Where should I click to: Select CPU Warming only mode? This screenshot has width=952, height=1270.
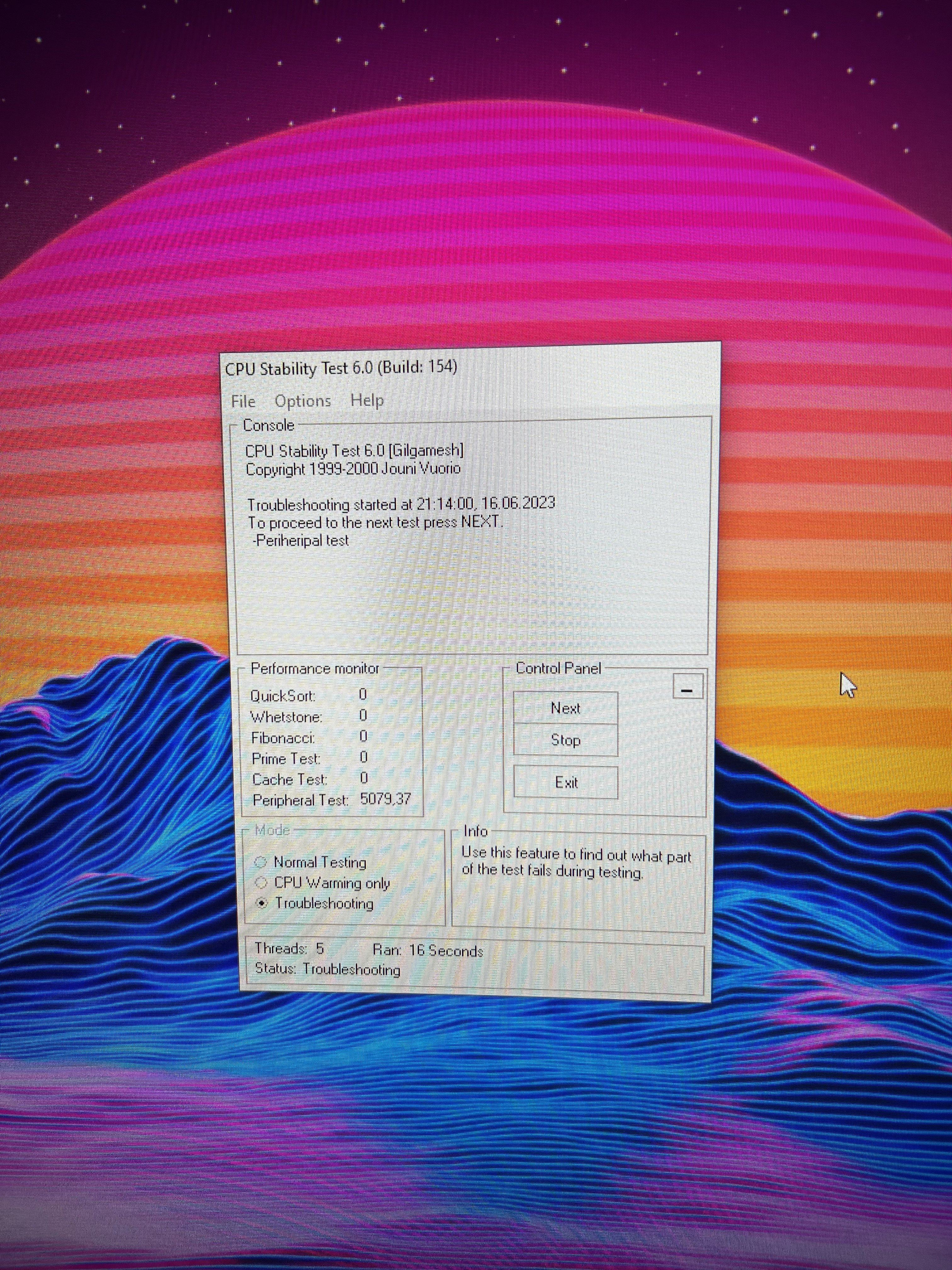coord(322,883)
